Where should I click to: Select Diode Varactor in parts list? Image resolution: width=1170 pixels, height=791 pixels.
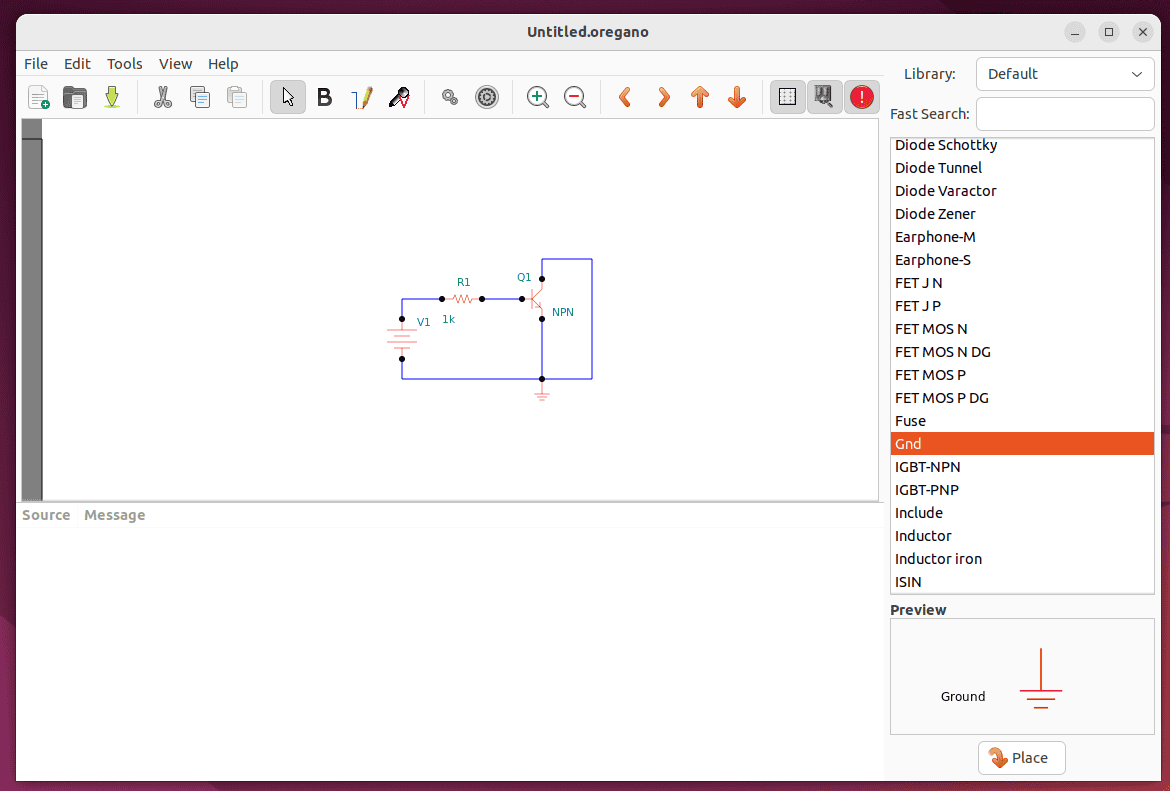(x=1022, y=191)
